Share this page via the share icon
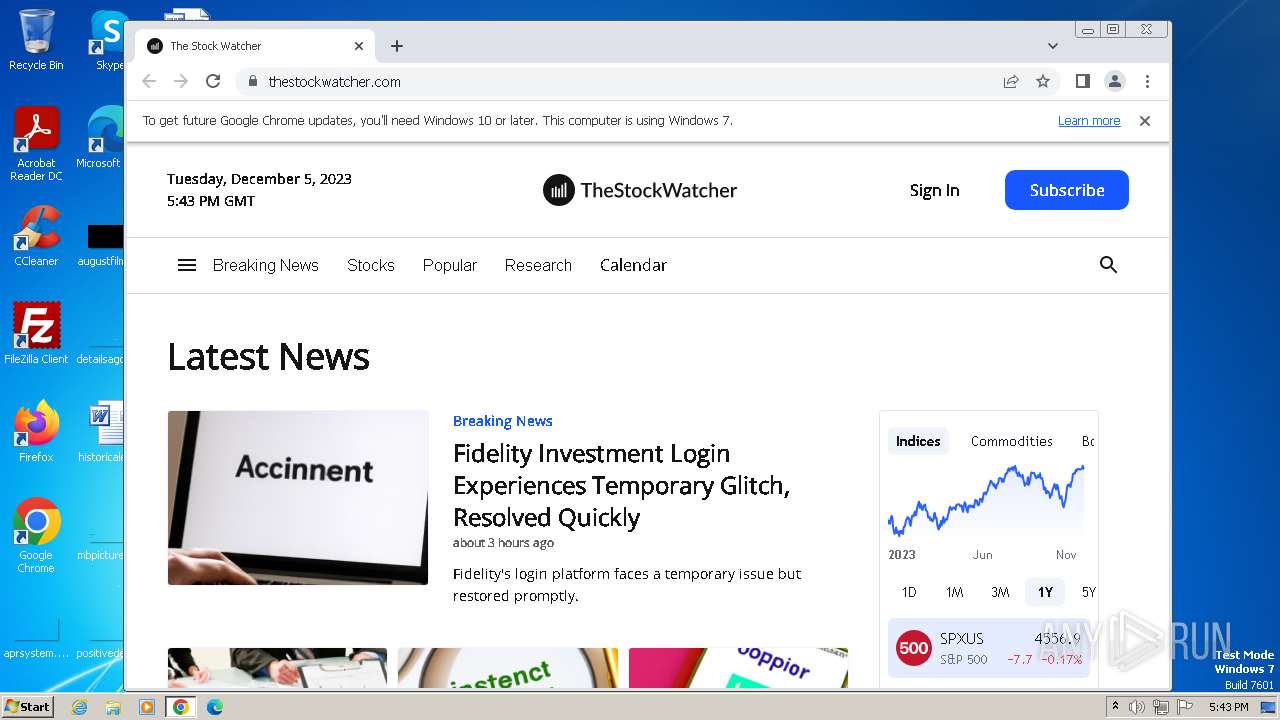Viewport: 1280px width, 720px height. coord(1011,82)
